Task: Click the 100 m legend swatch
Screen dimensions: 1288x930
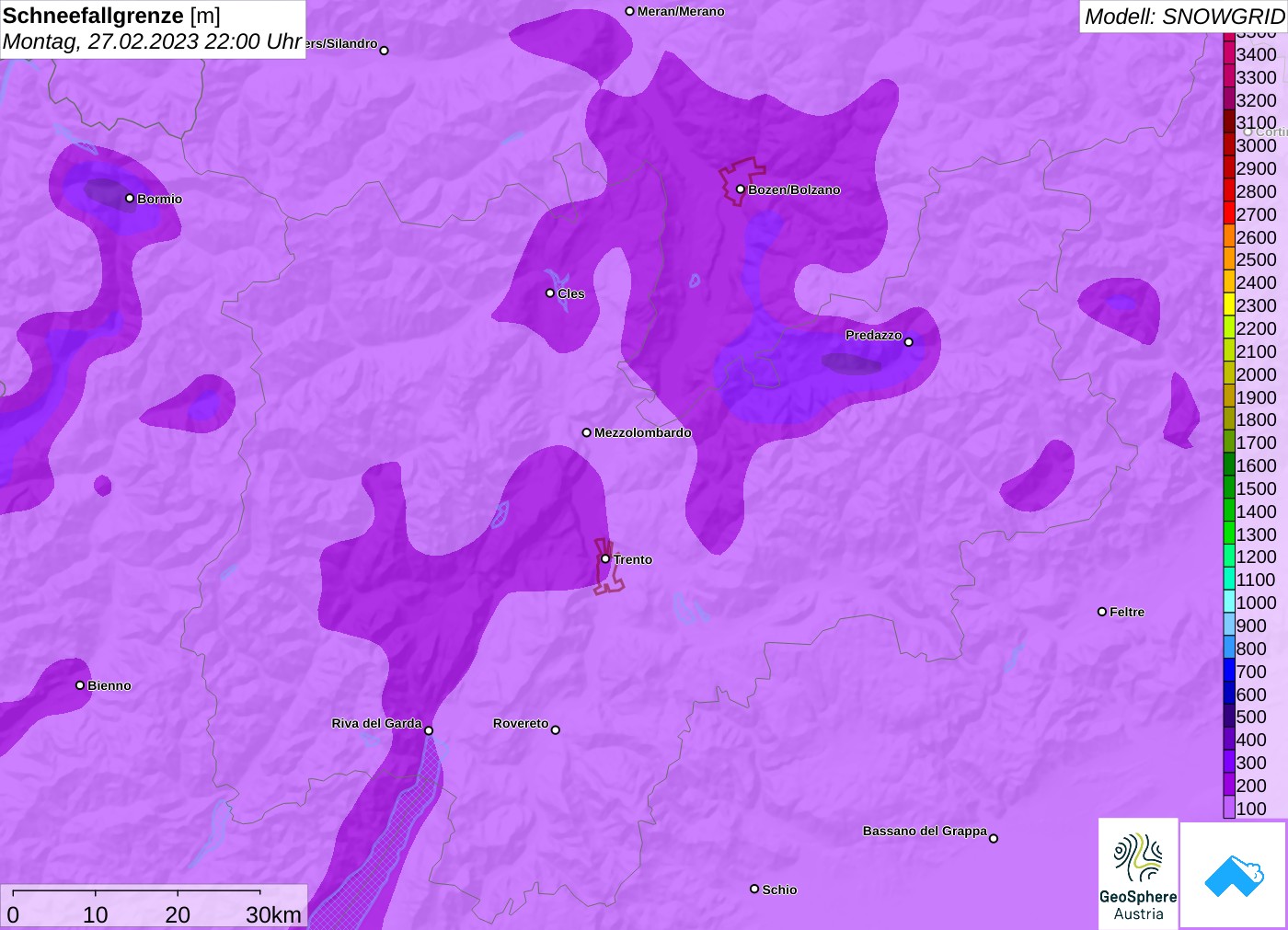Action: tap(1229, 808)
